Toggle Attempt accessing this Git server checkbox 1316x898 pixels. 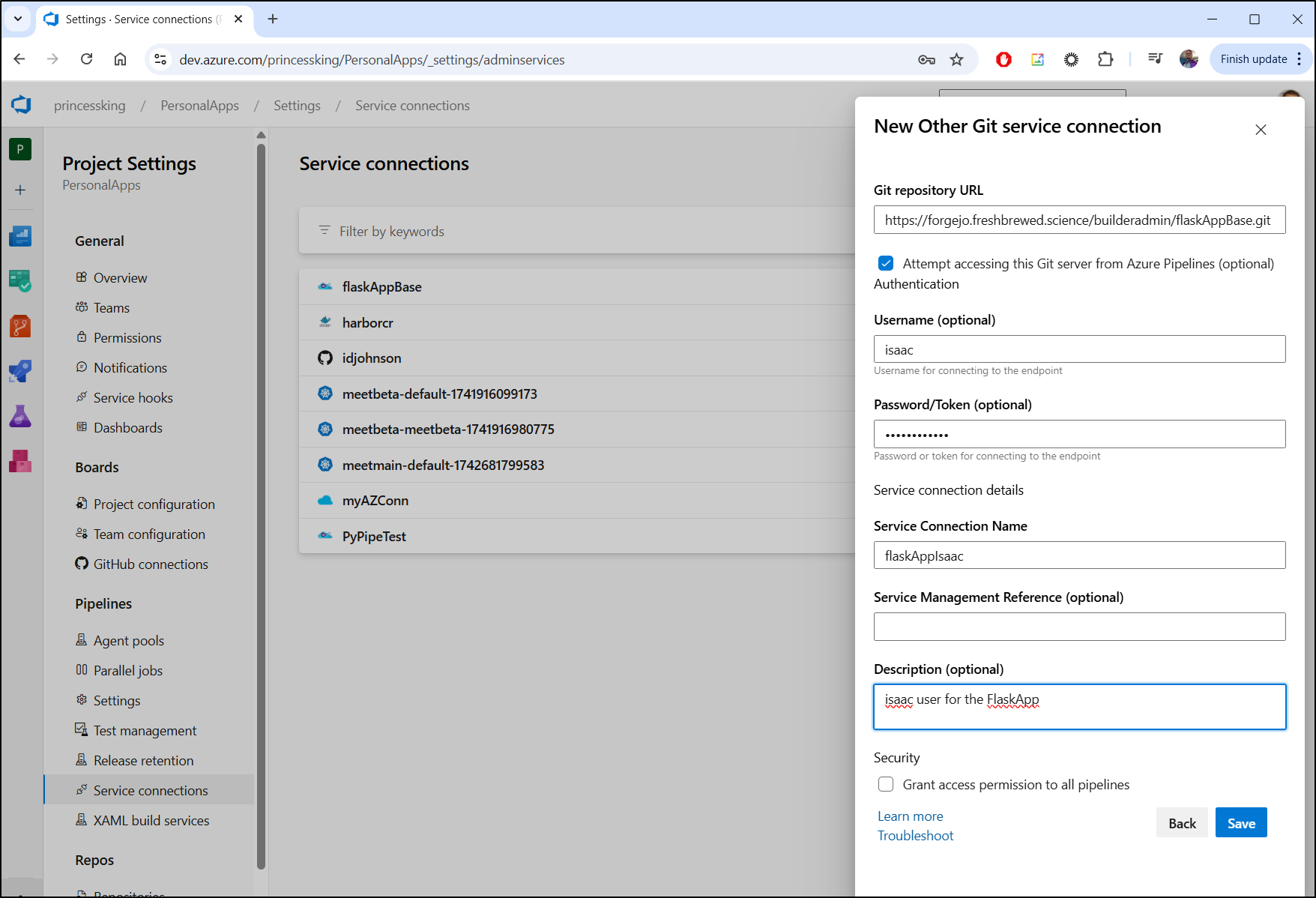(886, 263)
